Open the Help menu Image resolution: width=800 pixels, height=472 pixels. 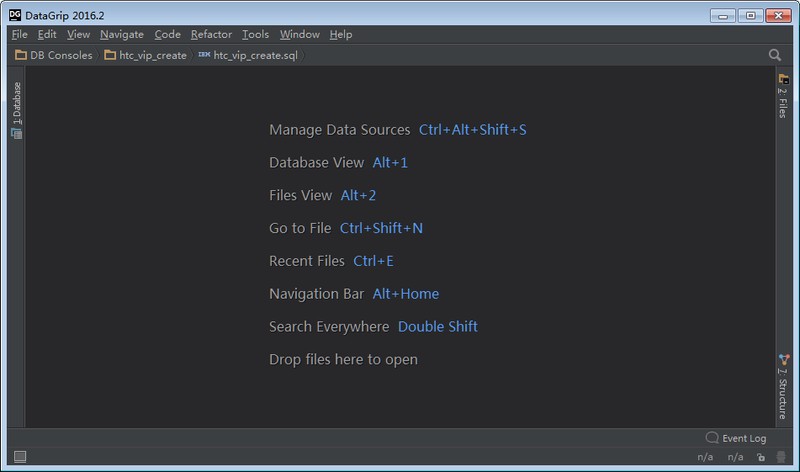pyautogui.click(x=340, y=34)
